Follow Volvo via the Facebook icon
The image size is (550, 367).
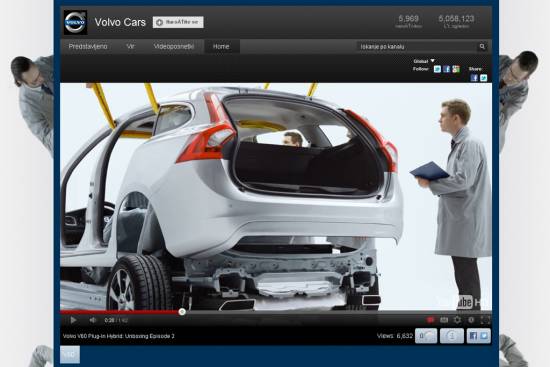pyautogui.click(x=447, y=69)
